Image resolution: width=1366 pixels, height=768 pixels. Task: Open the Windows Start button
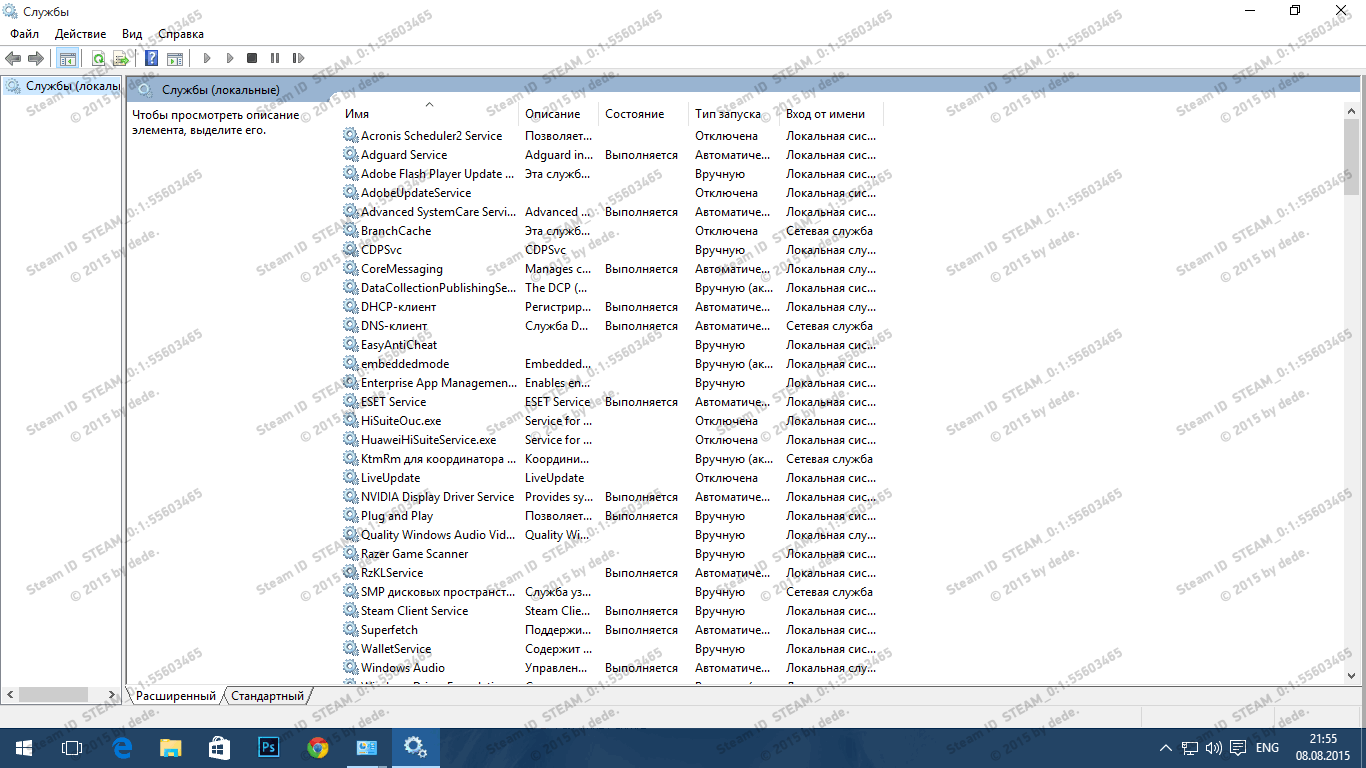[x=23, y=747]
